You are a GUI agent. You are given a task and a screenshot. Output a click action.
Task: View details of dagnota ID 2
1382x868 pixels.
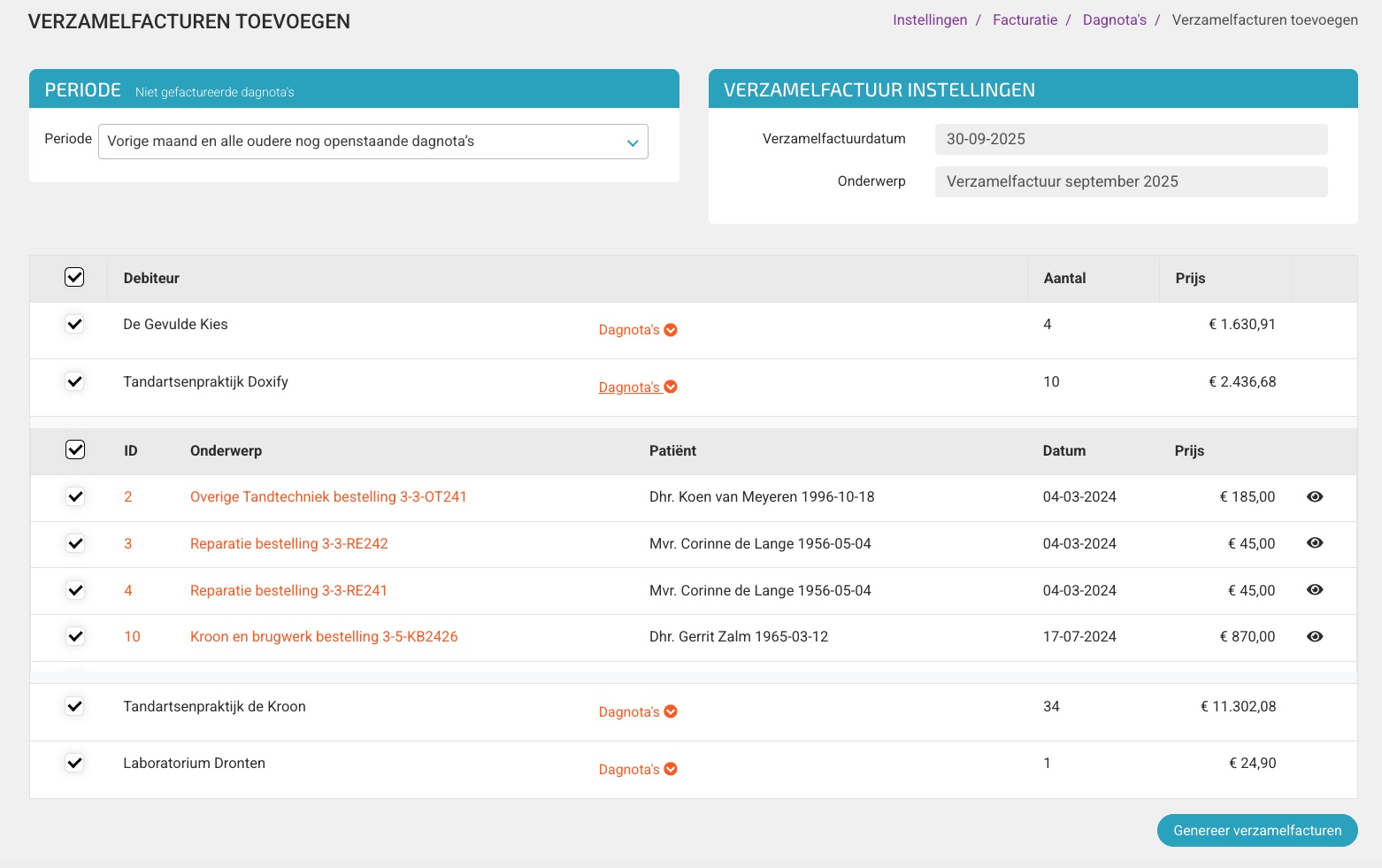pyautogui.click(x=1315, y=497)
